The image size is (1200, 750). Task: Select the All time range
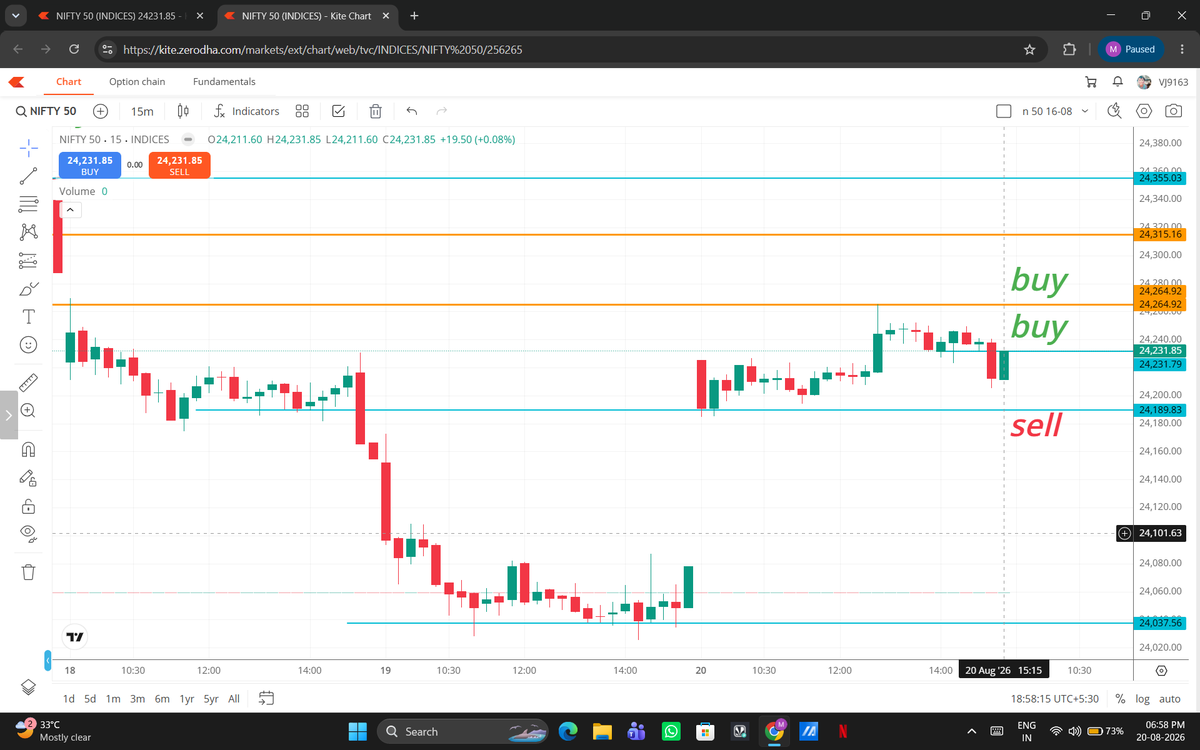click(234, 698)
